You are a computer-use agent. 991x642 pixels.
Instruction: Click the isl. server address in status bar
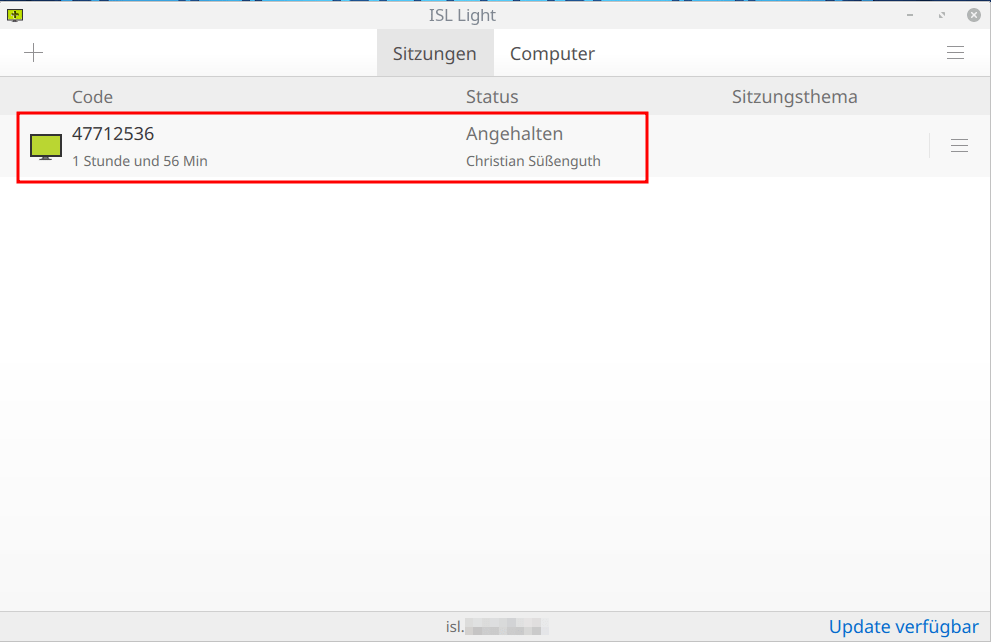[497, 627]
